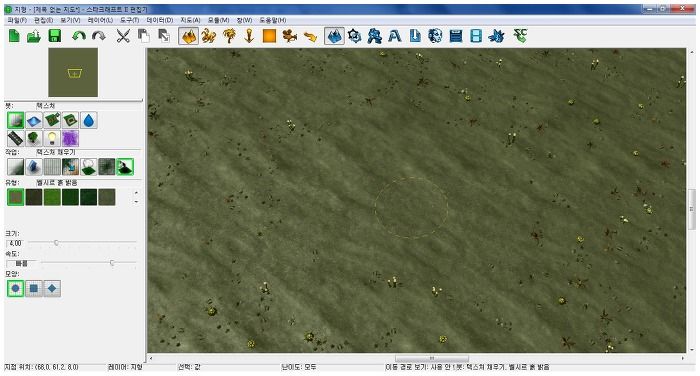Open the Data editor module icon
This screenshot has width=700, height=376.
[375, 36]
